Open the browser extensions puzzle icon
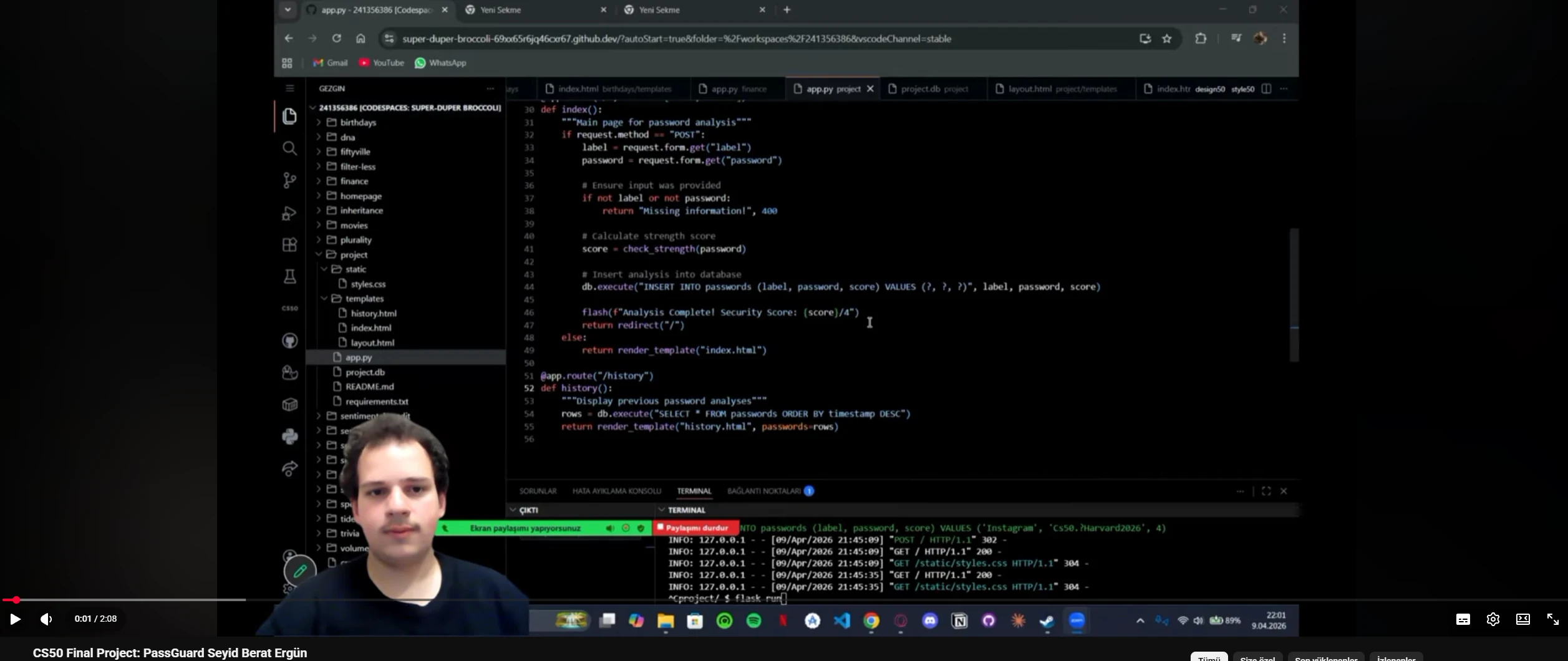The image size is (1568, 661). coord(1200,38)
